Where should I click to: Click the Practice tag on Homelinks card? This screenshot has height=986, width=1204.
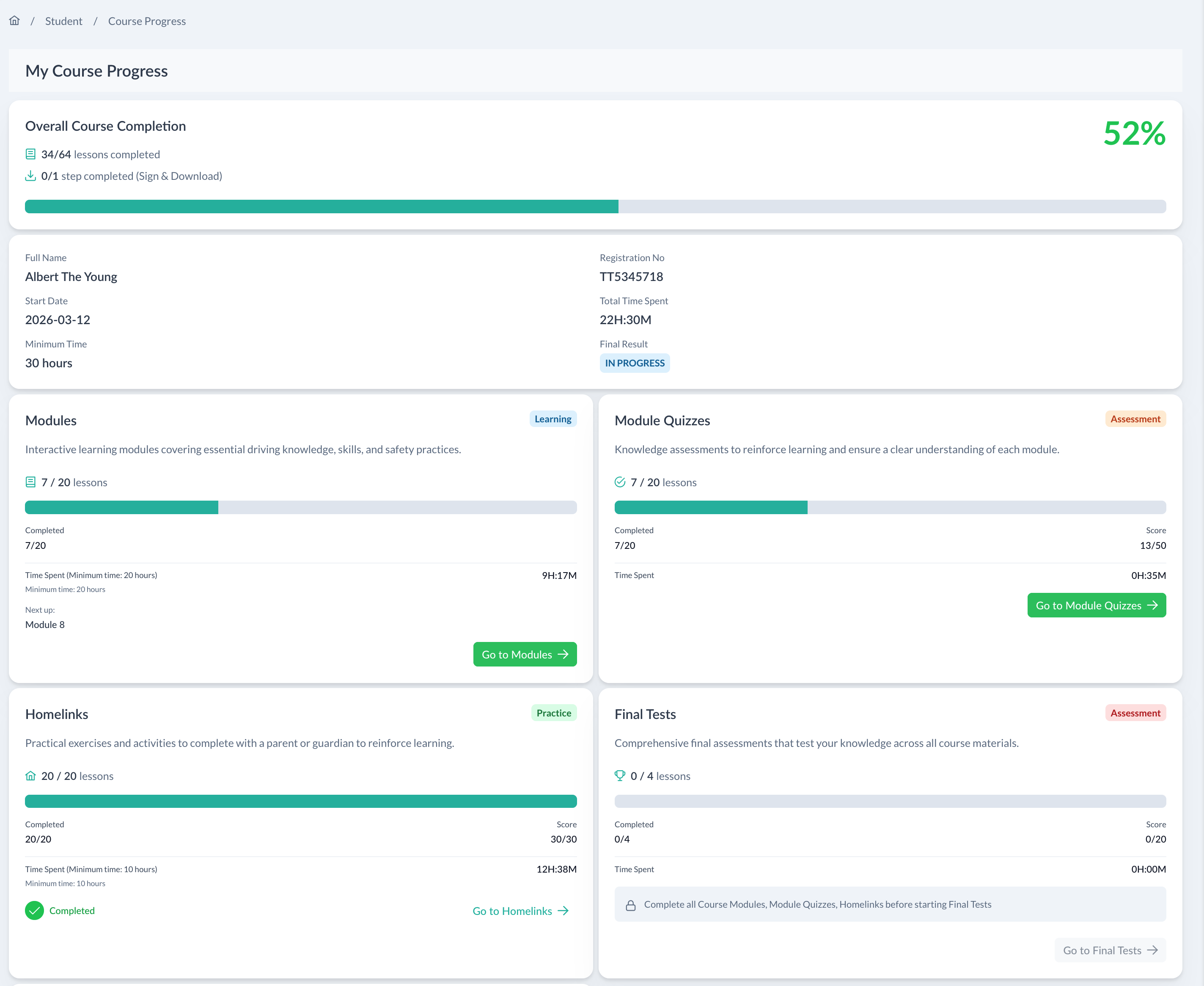pos(553,713)
